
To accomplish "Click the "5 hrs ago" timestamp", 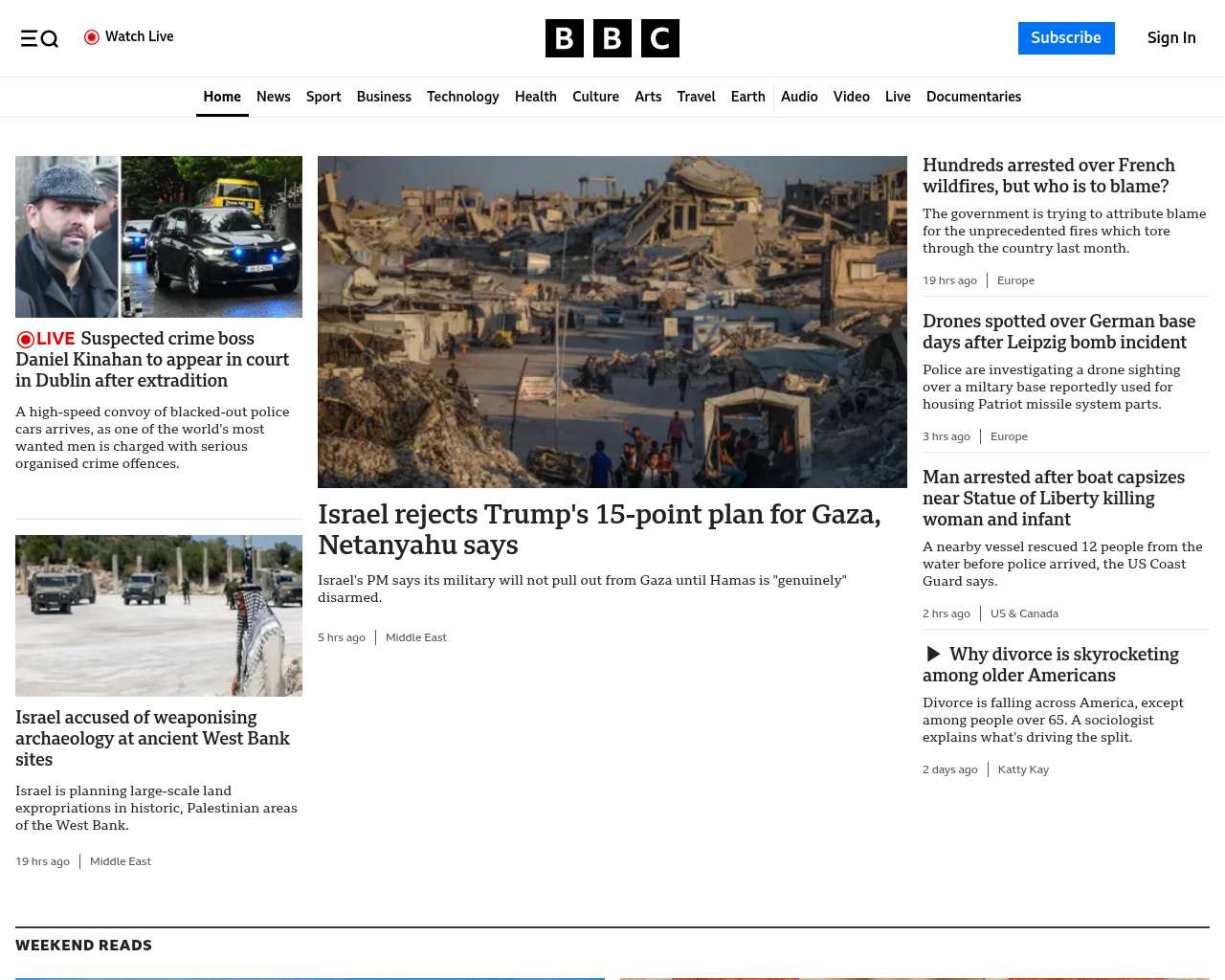I will pyautogui.click(x=342, y=637).
